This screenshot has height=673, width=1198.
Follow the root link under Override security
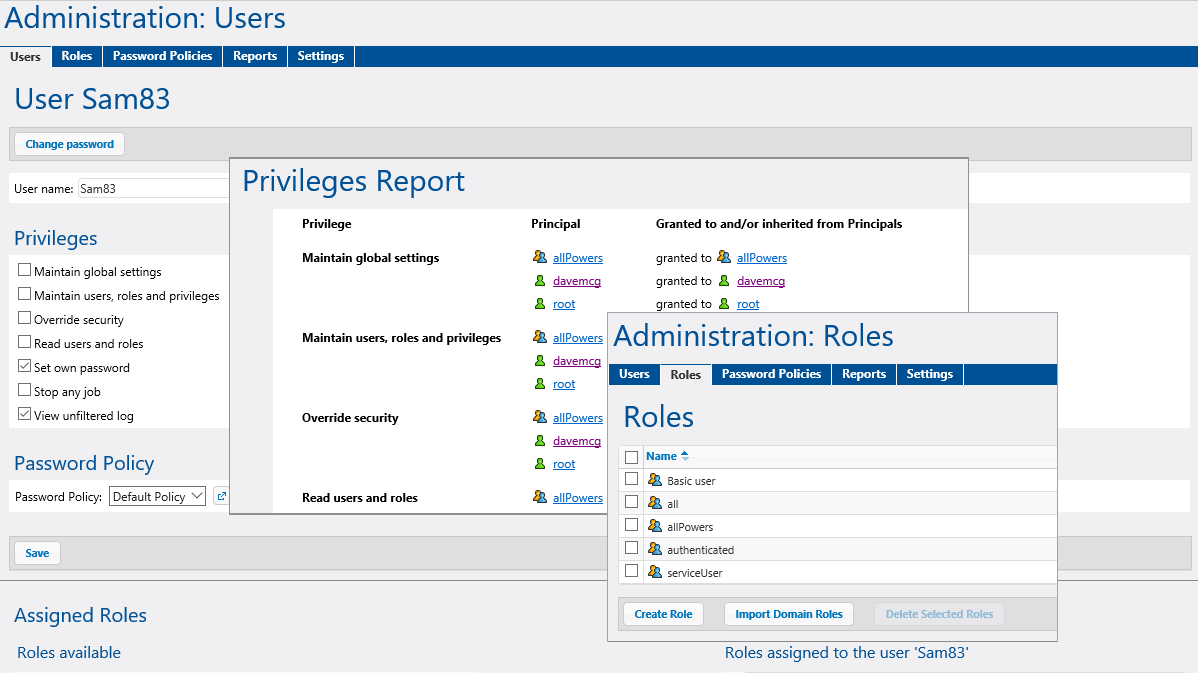[564, 464]
